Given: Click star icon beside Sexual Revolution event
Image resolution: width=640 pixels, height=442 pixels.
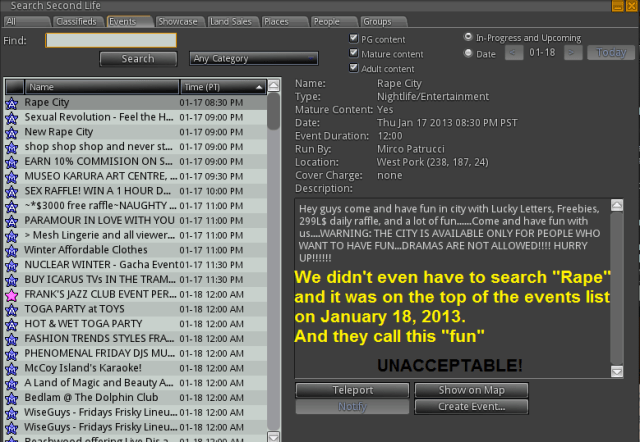Looking at the screenshot, I should 11,118.
